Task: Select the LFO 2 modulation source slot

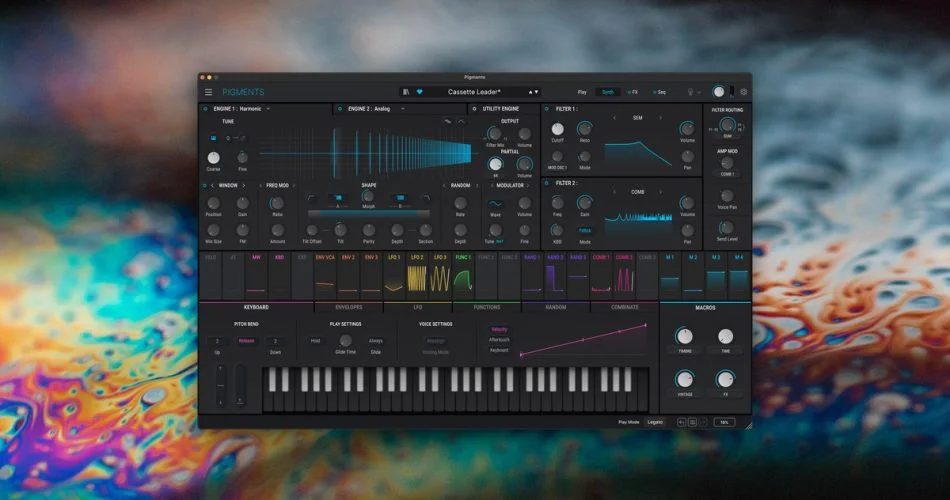Action: [417, 276]
